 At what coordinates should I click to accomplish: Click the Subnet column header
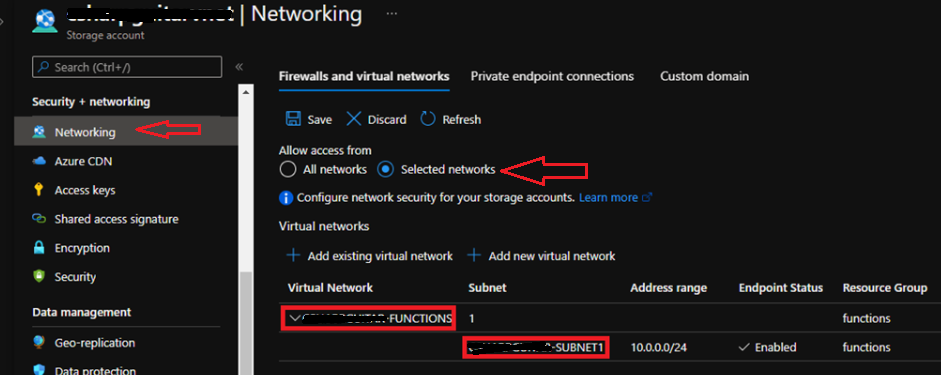(487, 288)
